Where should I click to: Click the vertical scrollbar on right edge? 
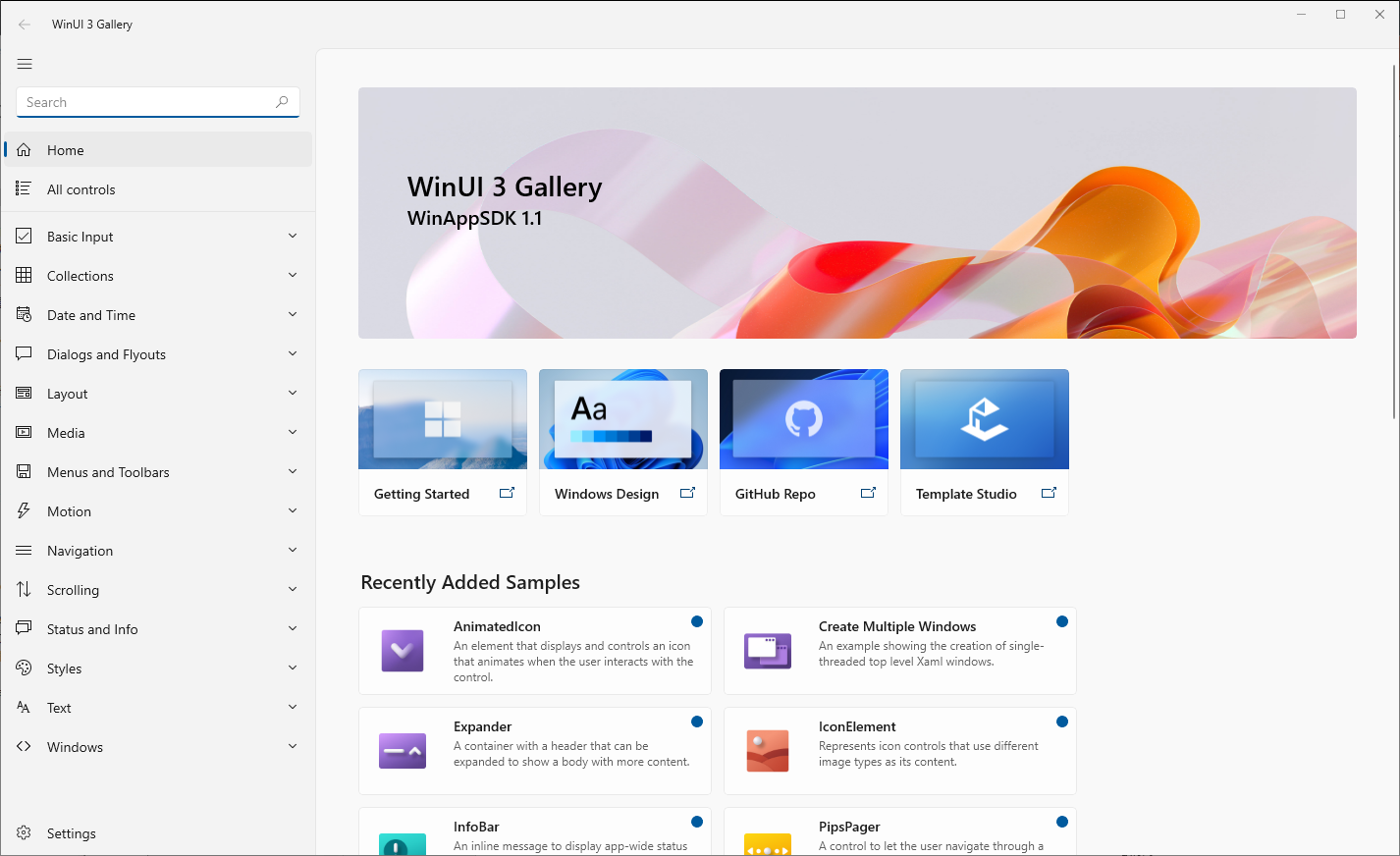[x=1394, y=241]
